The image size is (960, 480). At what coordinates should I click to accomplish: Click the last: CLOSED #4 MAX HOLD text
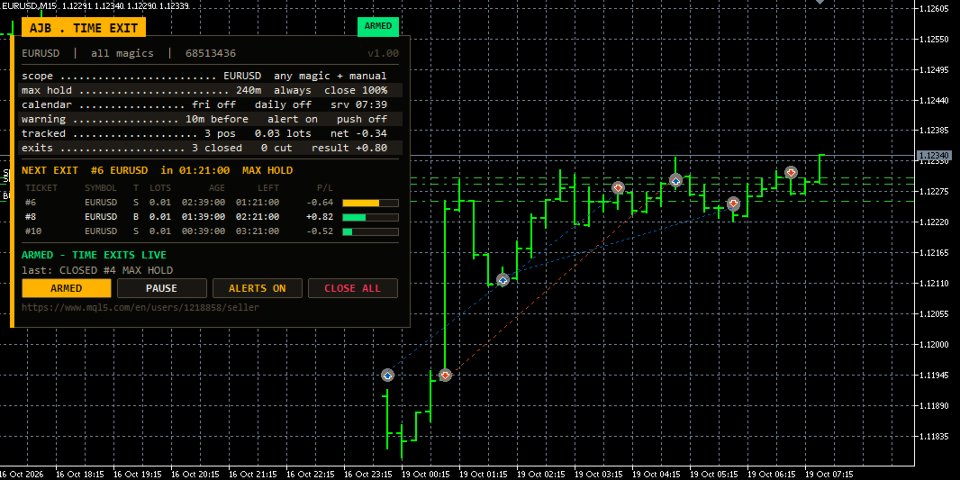[x=97, y=271]
